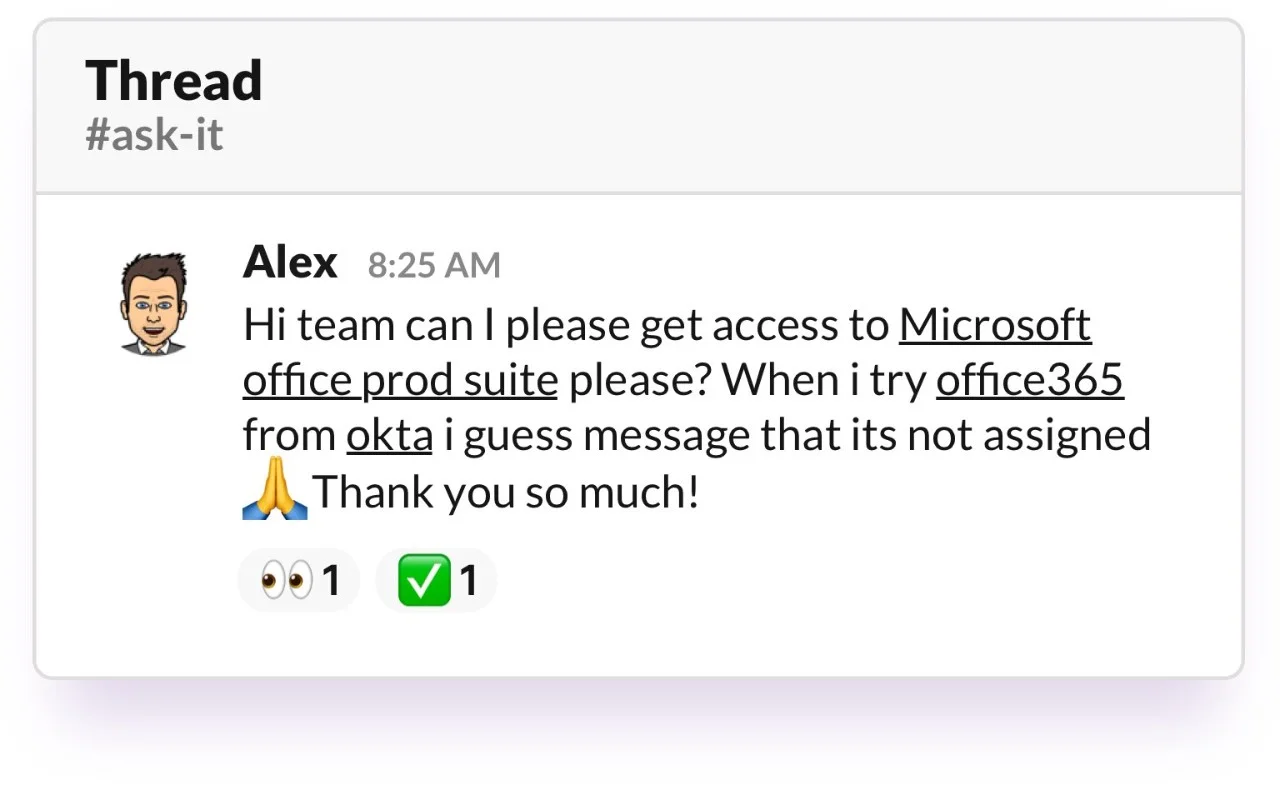Open the #ask-it channel label
The image size is (1280, 785).
154,134
